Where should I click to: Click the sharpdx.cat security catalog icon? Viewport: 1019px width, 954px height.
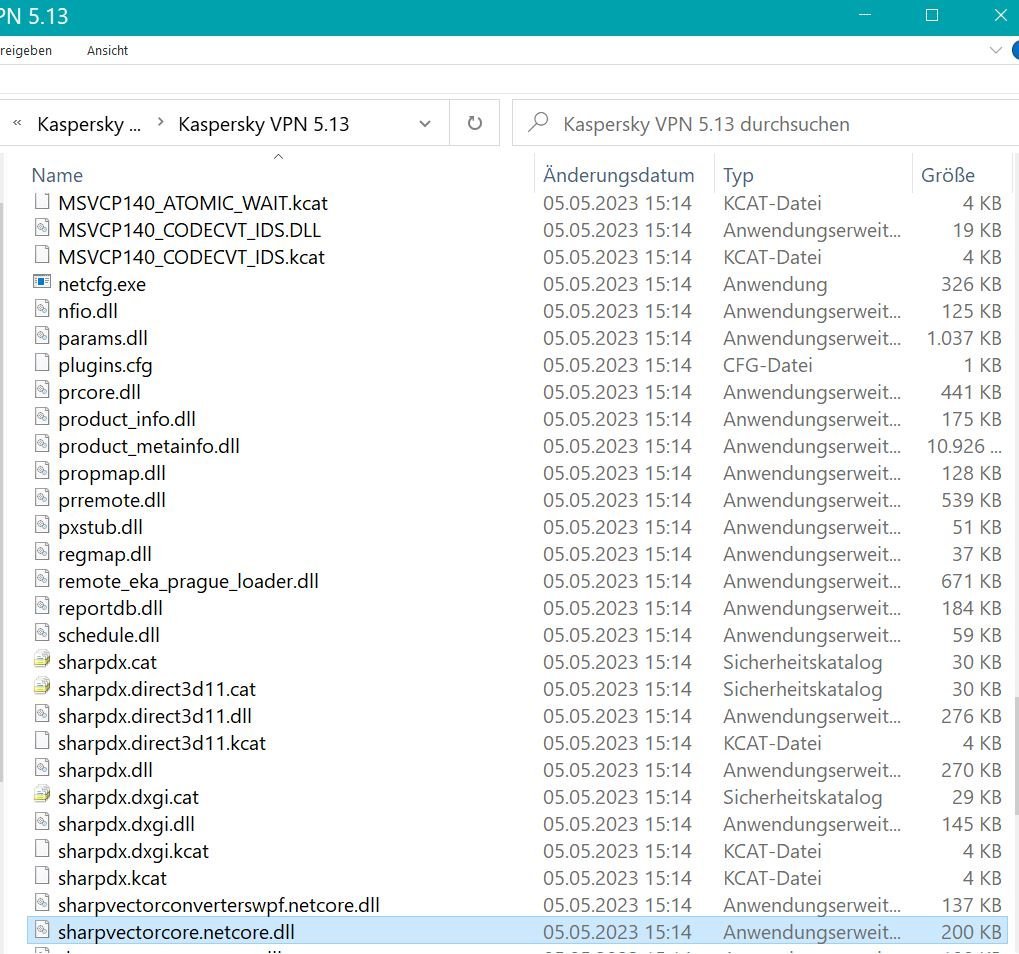(42, 661)
